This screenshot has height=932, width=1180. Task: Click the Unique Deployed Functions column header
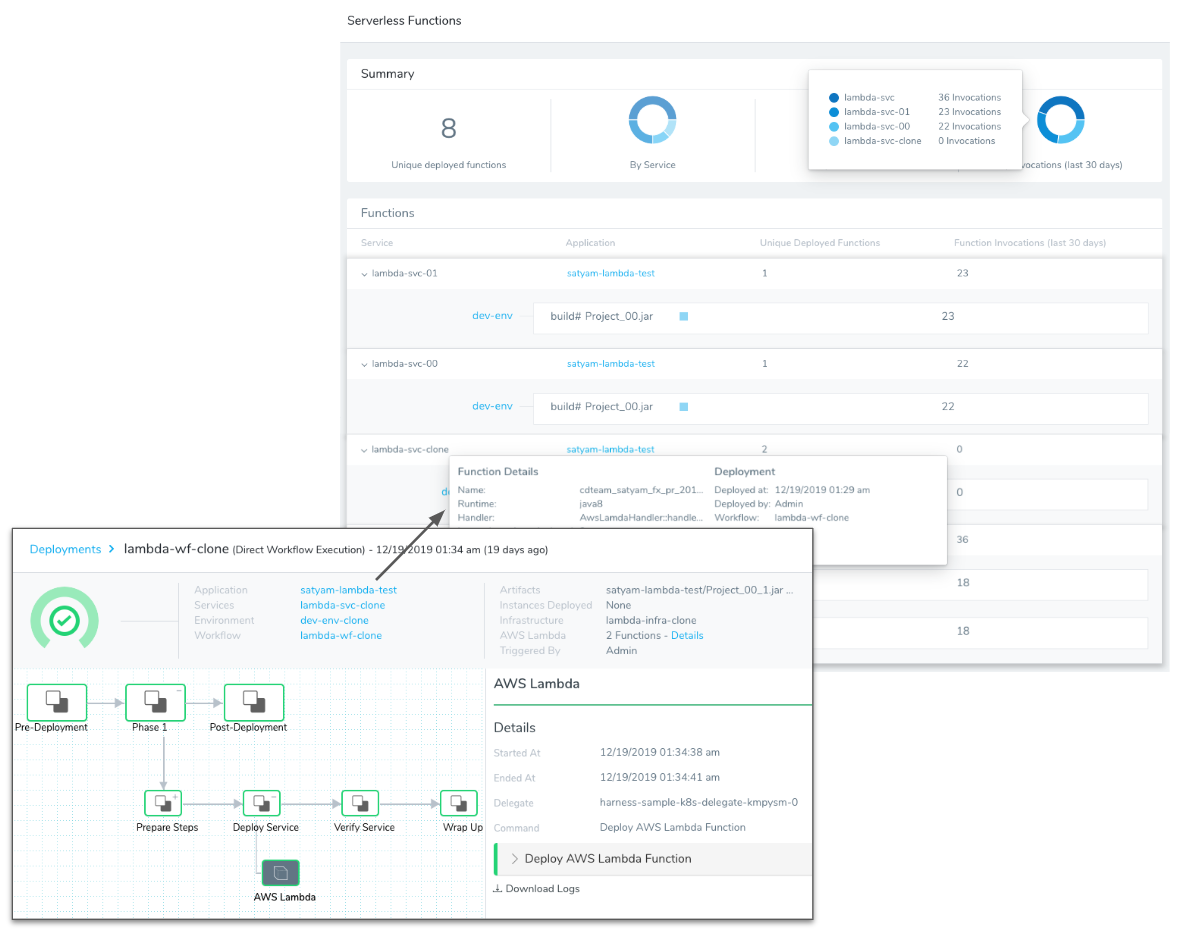(820, 242)
